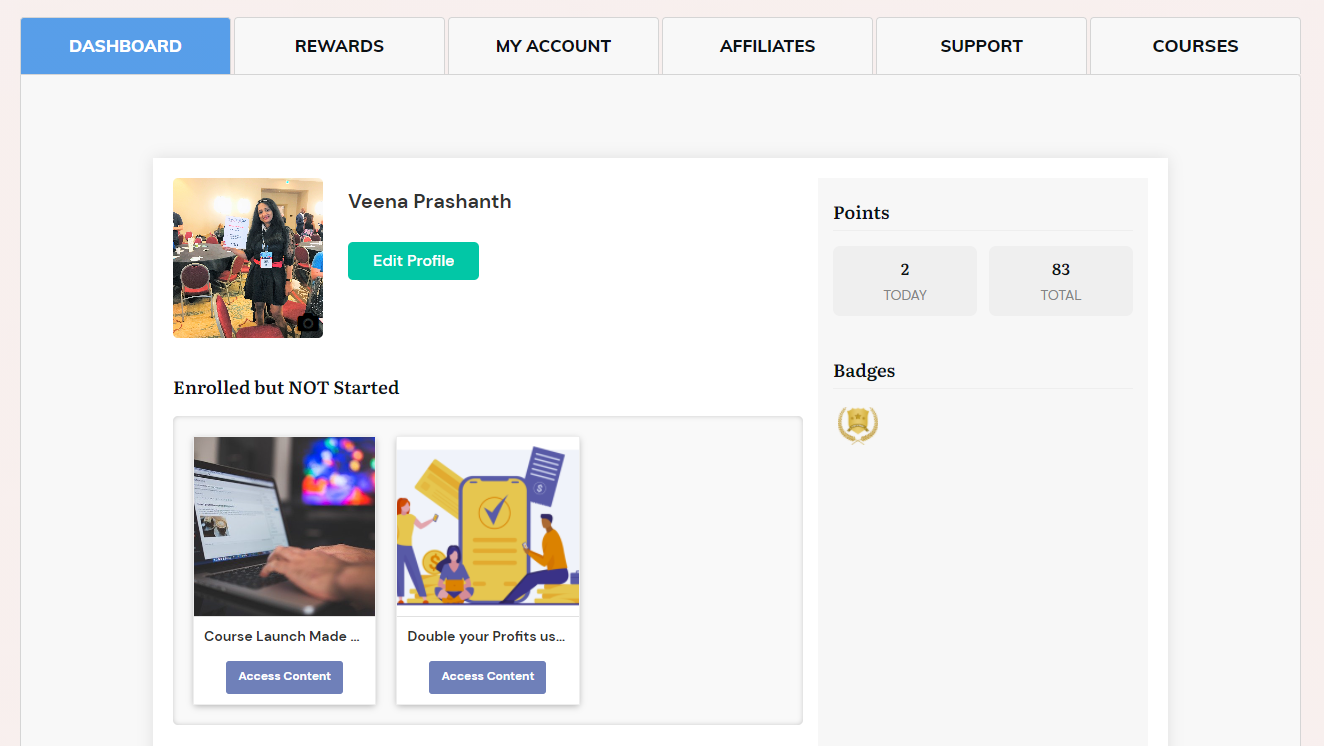Access Content for Course Launch Made course

point(284,677)
